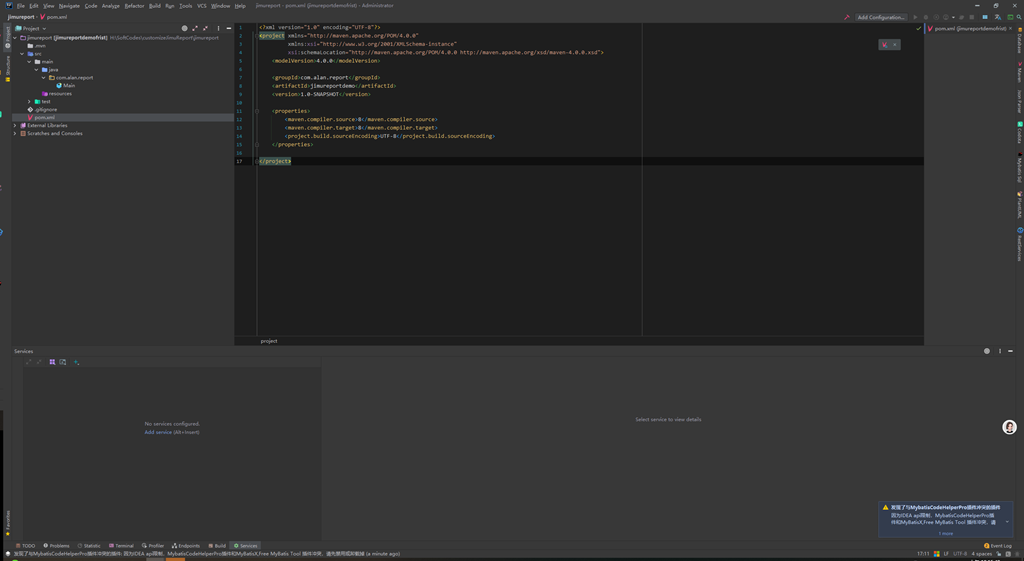
Task: Open the Edit menu
Action: coord(34,6)
